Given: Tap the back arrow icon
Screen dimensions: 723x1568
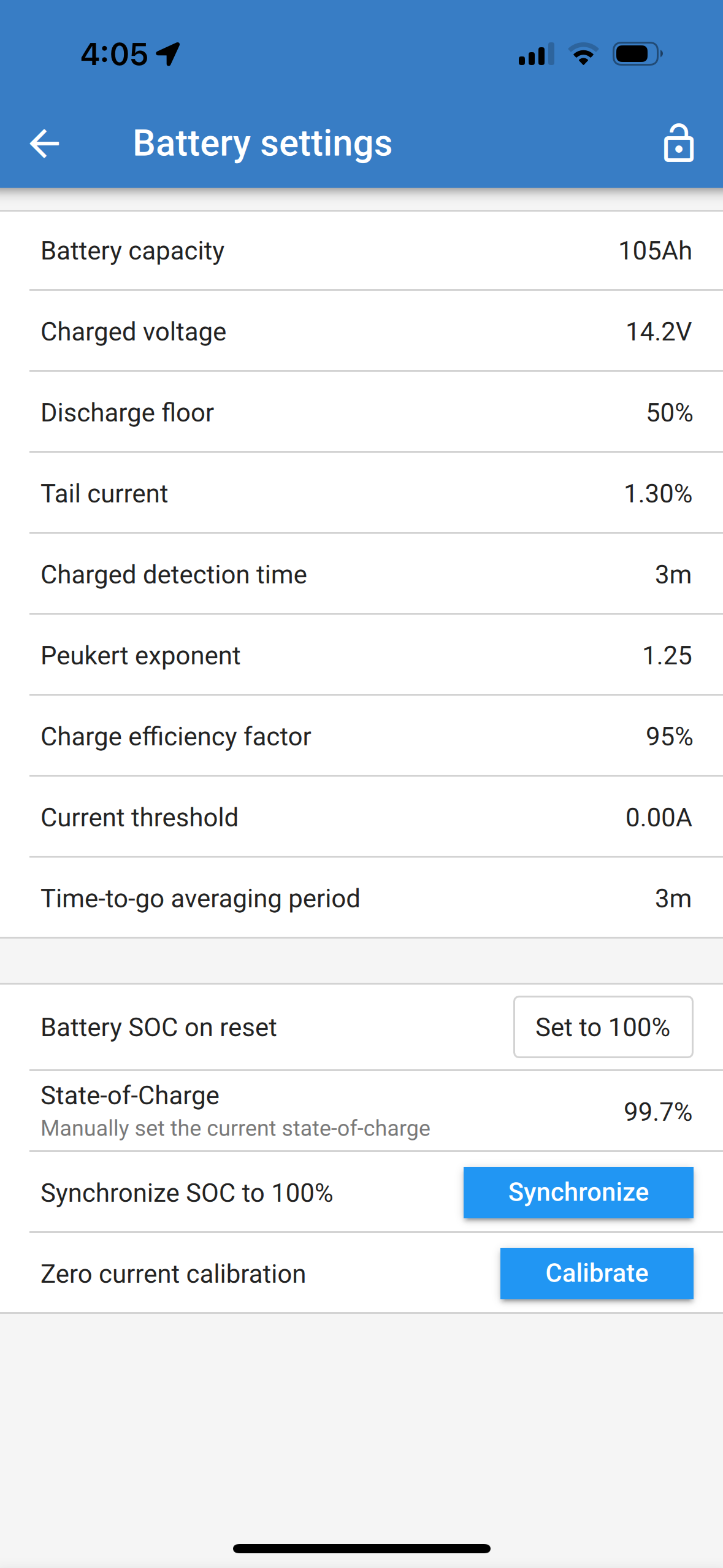Looking at the screenshot, I should click(45, 144).
